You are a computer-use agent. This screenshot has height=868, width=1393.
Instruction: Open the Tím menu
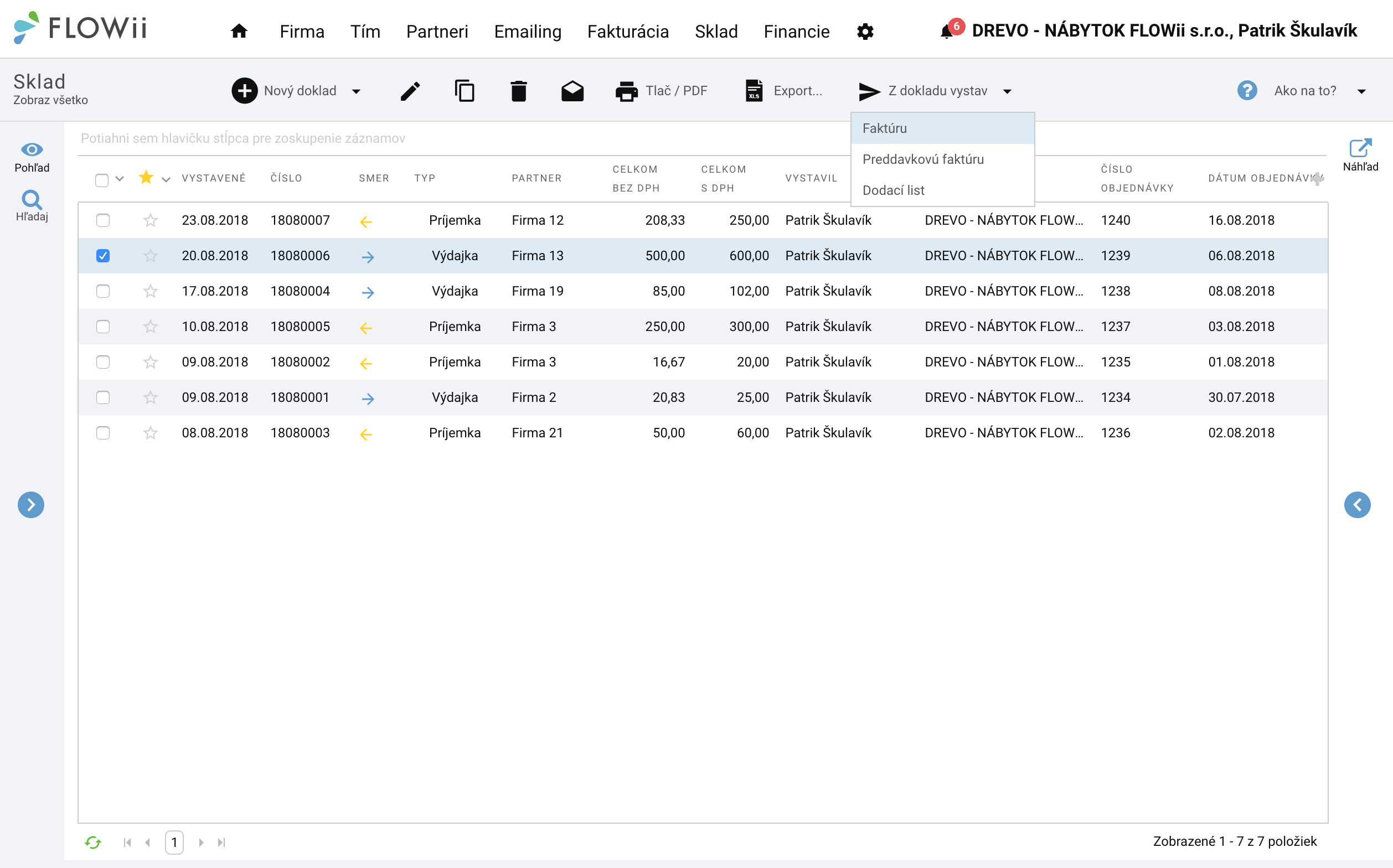365,32
